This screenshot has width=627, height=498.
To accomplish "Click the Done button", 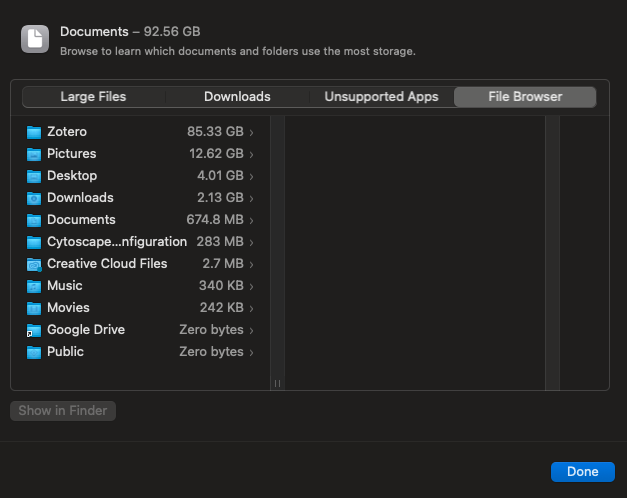I will coord(583,472).
